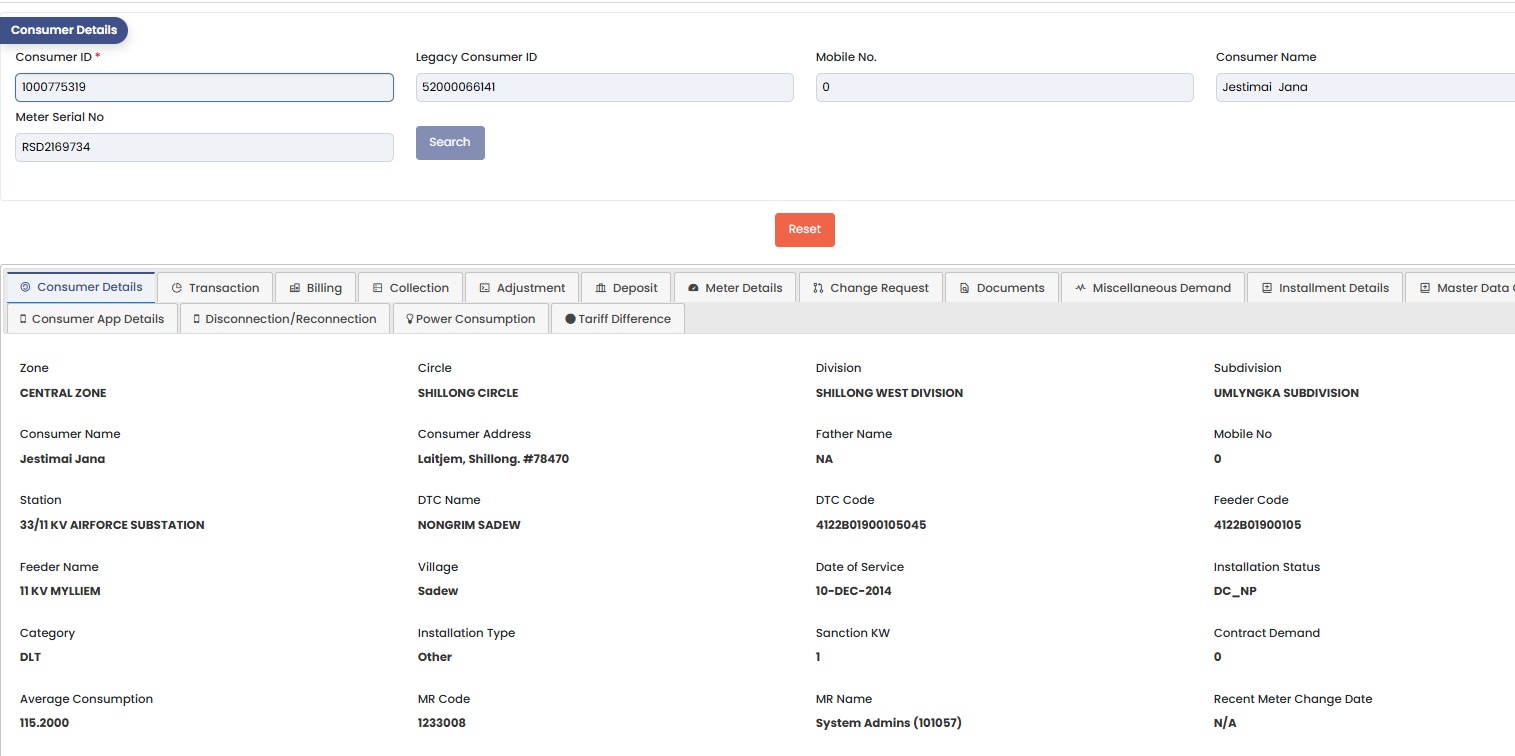Click the category value 'DLT'

pyautogui.click(x=31, y=657)
